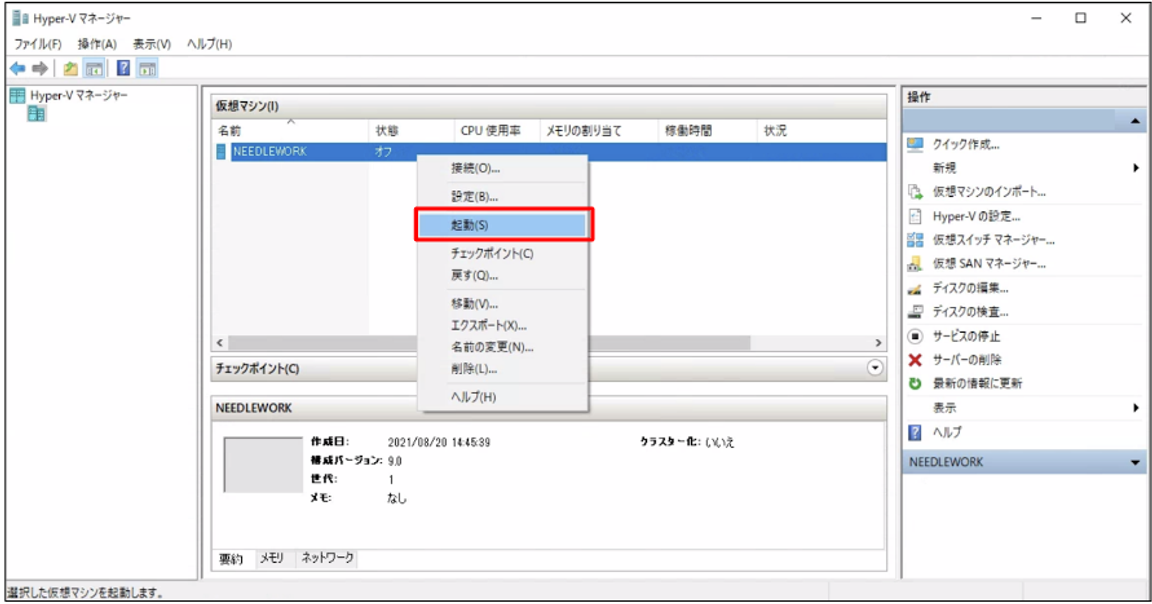Click the サービスの停止 action link
Screen dimensions: 1152x604
(966, 337)
